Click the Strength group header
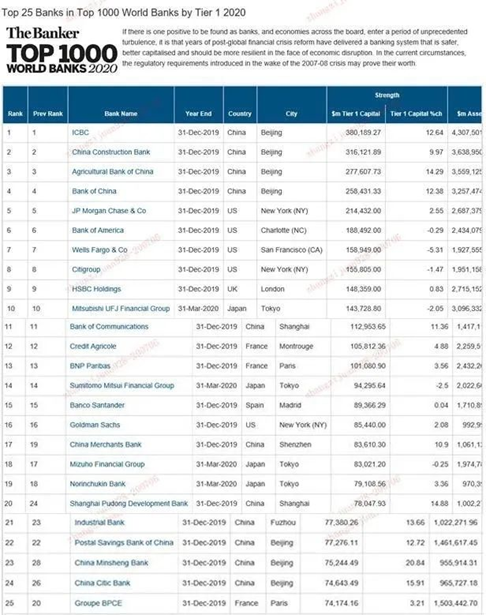Screen dimensions: 486x615 tap(387, 95)
